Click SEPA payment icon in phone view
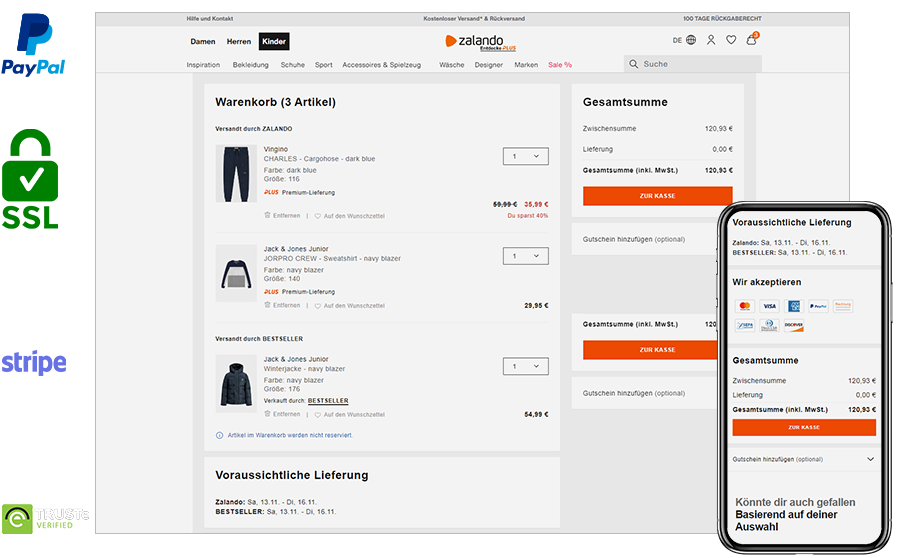 point(744,326)
